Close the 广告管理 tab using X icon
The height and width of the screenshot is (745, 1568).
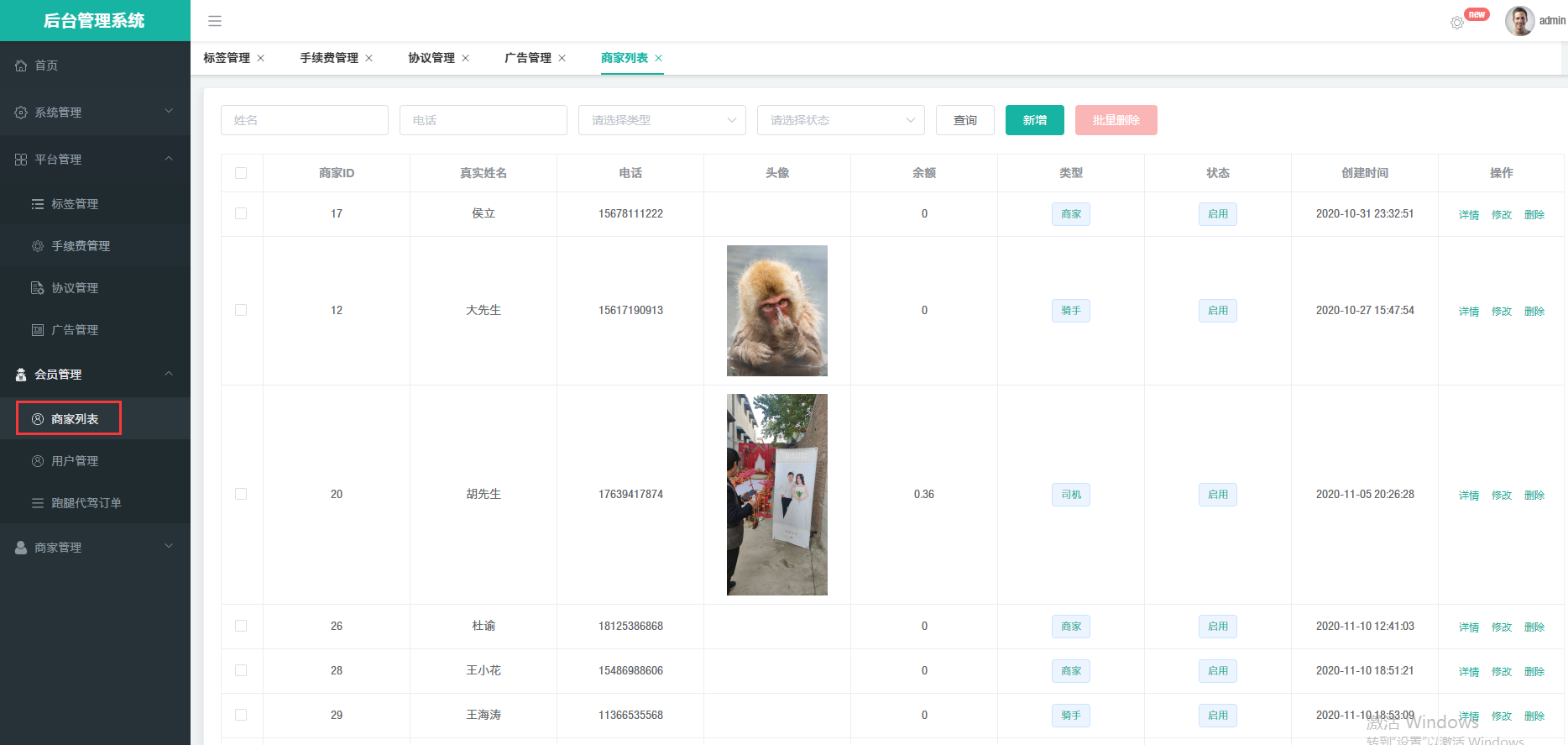[562, 58]
